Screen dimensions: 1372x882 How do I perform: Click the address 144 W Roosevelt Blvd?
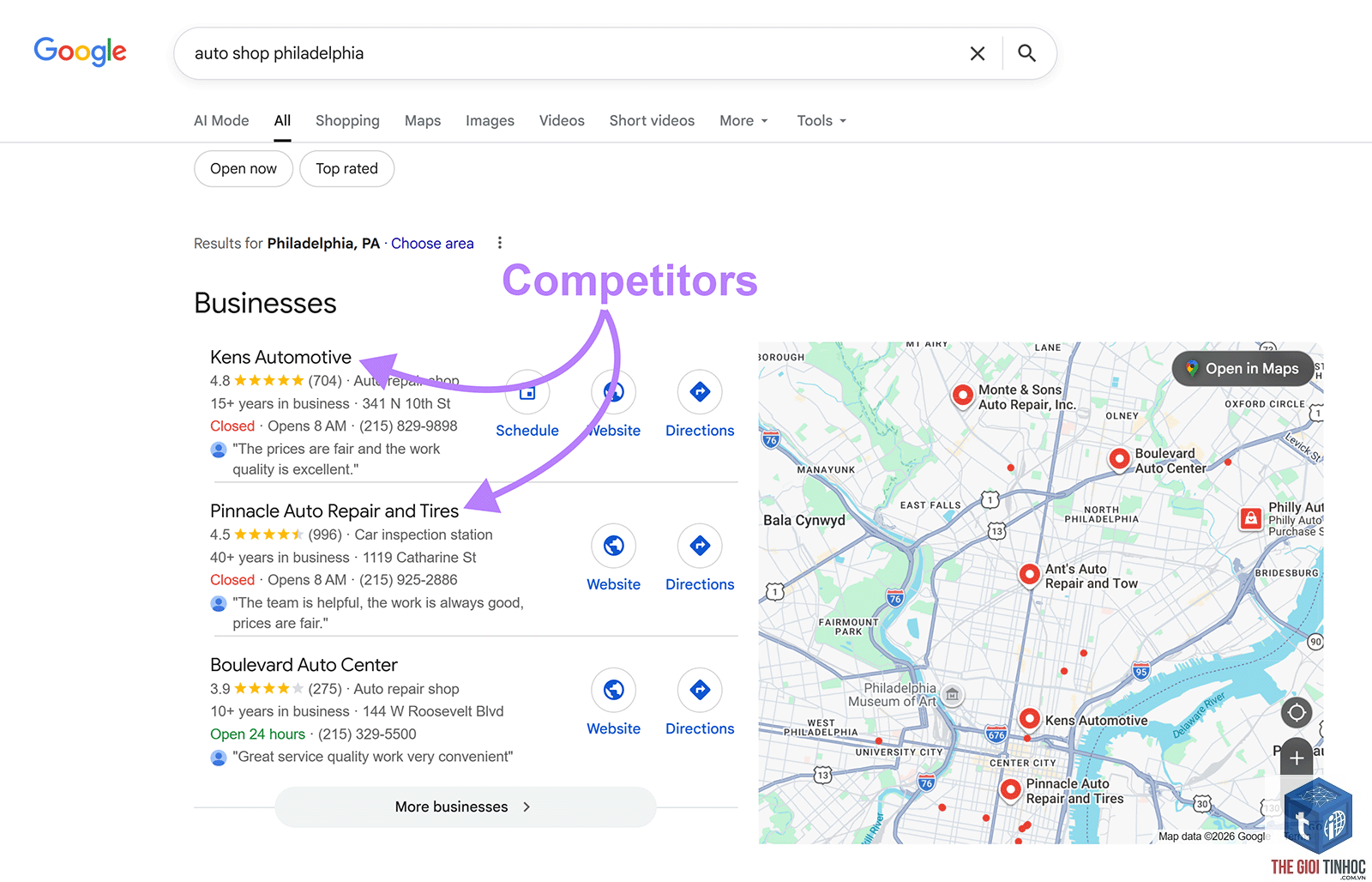[x=433, y=711]
